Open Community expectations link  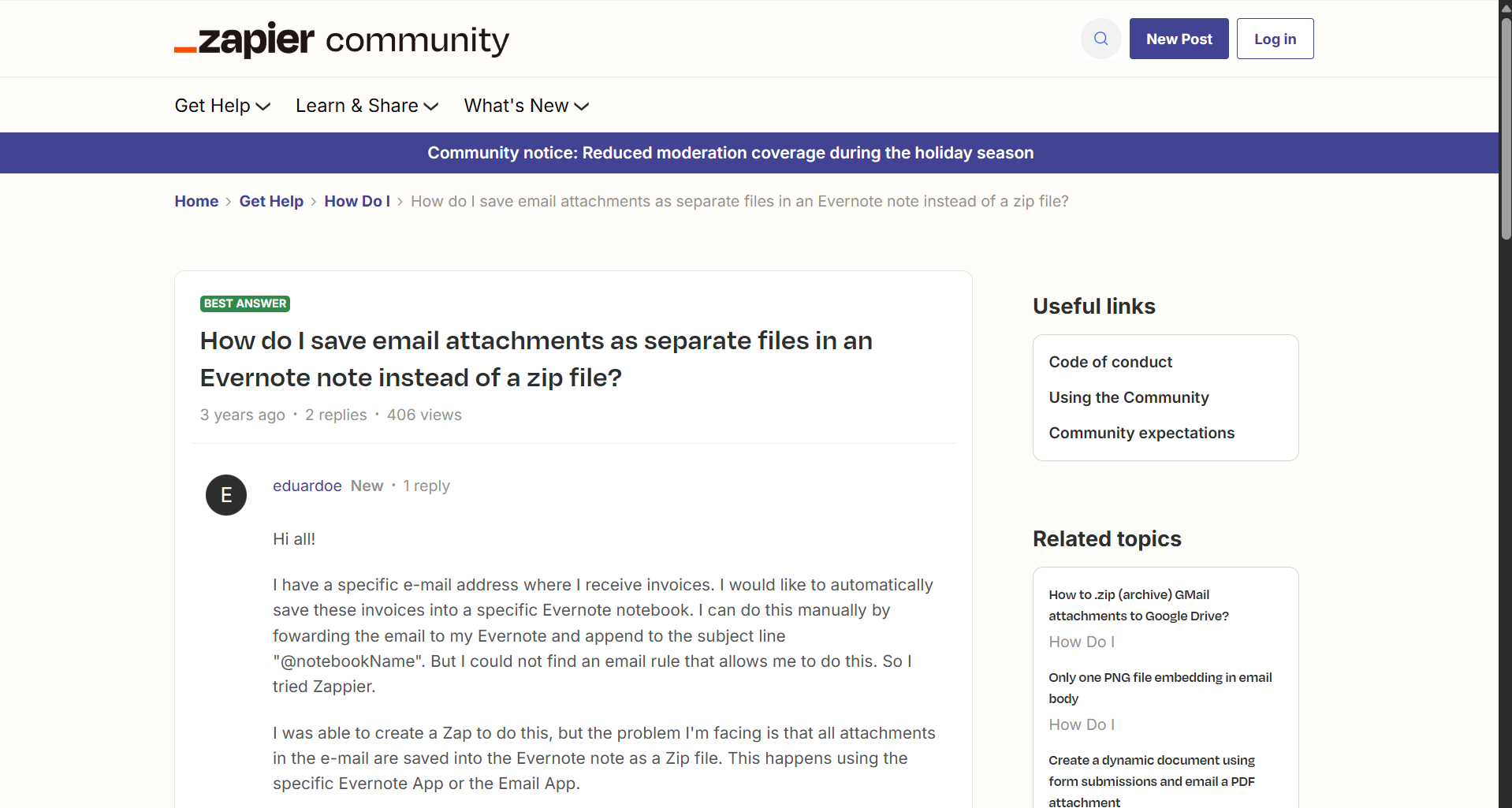[1141, 433]
